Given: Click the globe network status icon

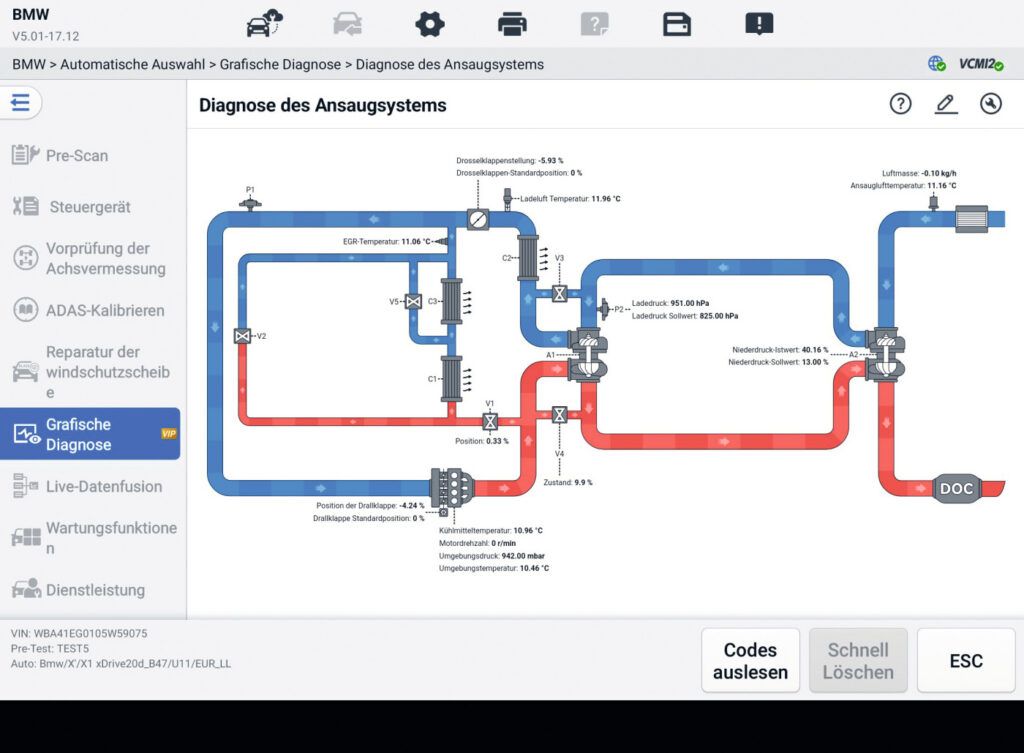Looking at the screenshot, I should (x=937, y=64).
